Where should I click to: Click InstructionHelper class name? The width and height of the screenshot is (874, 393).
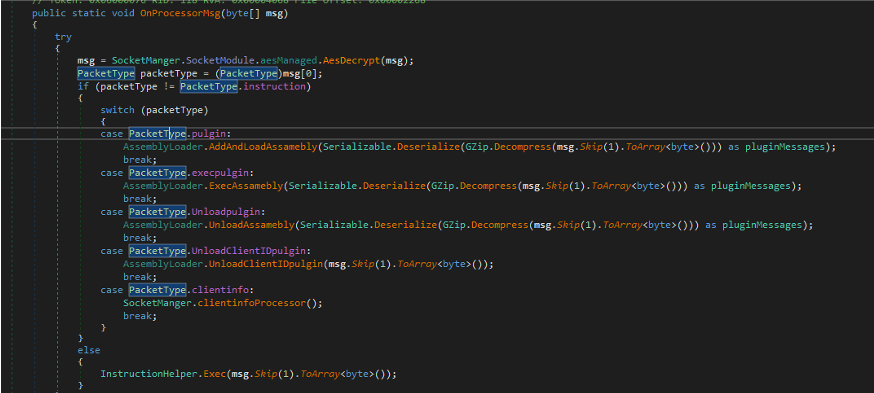[x=148, y=374]
